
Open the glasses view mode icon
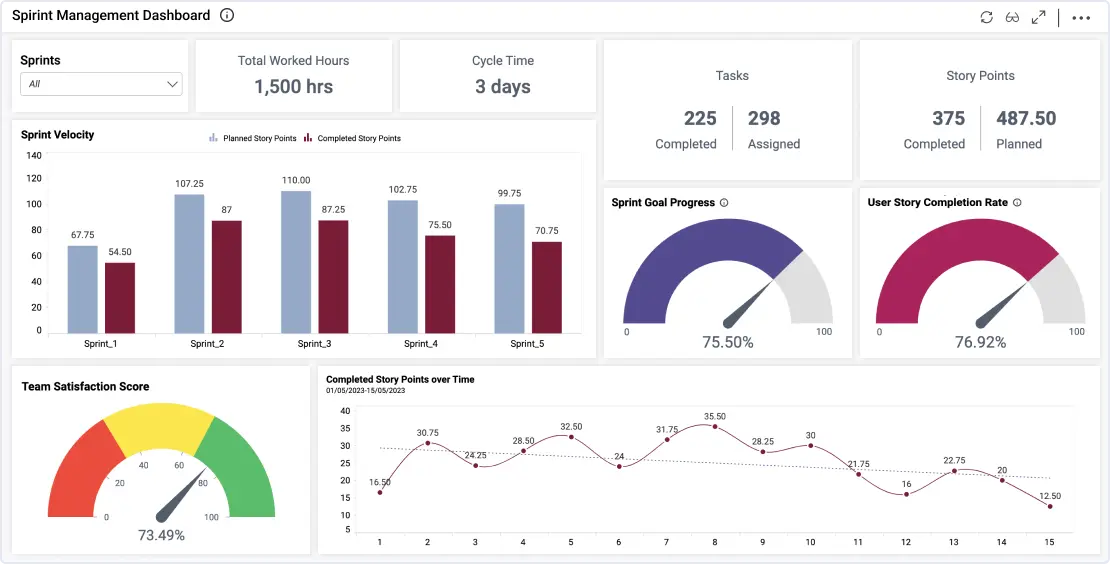(x=1012, y=17)
